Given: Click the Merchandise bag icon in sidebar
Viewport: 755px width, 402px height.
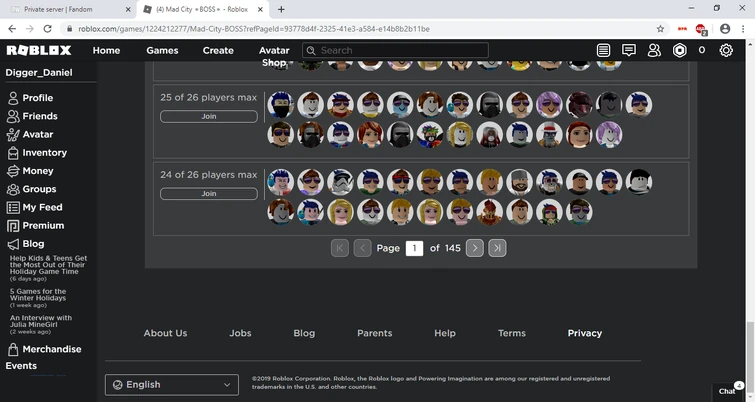Looking at the screenshot, I should 13,349.
